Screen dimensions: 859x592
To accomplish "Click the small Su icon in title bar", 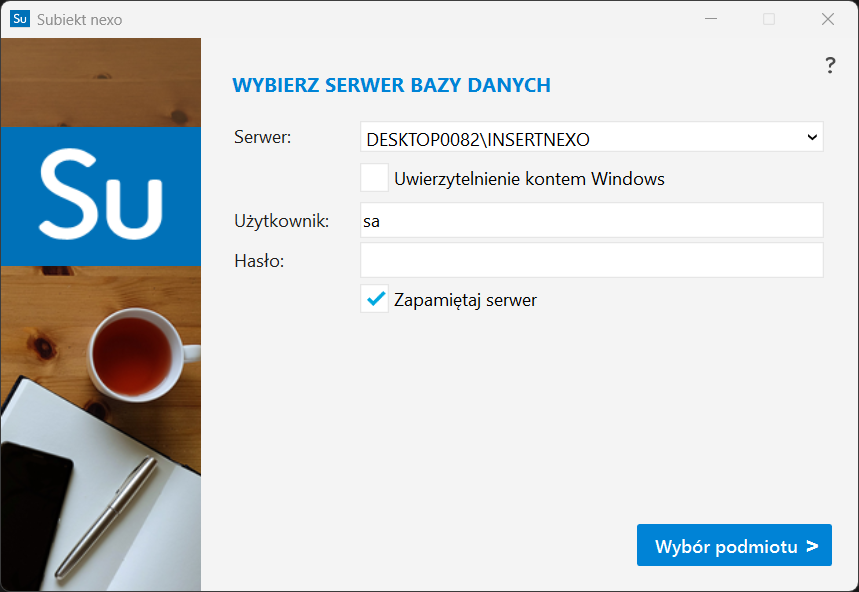I will click(x=20, y=19).
